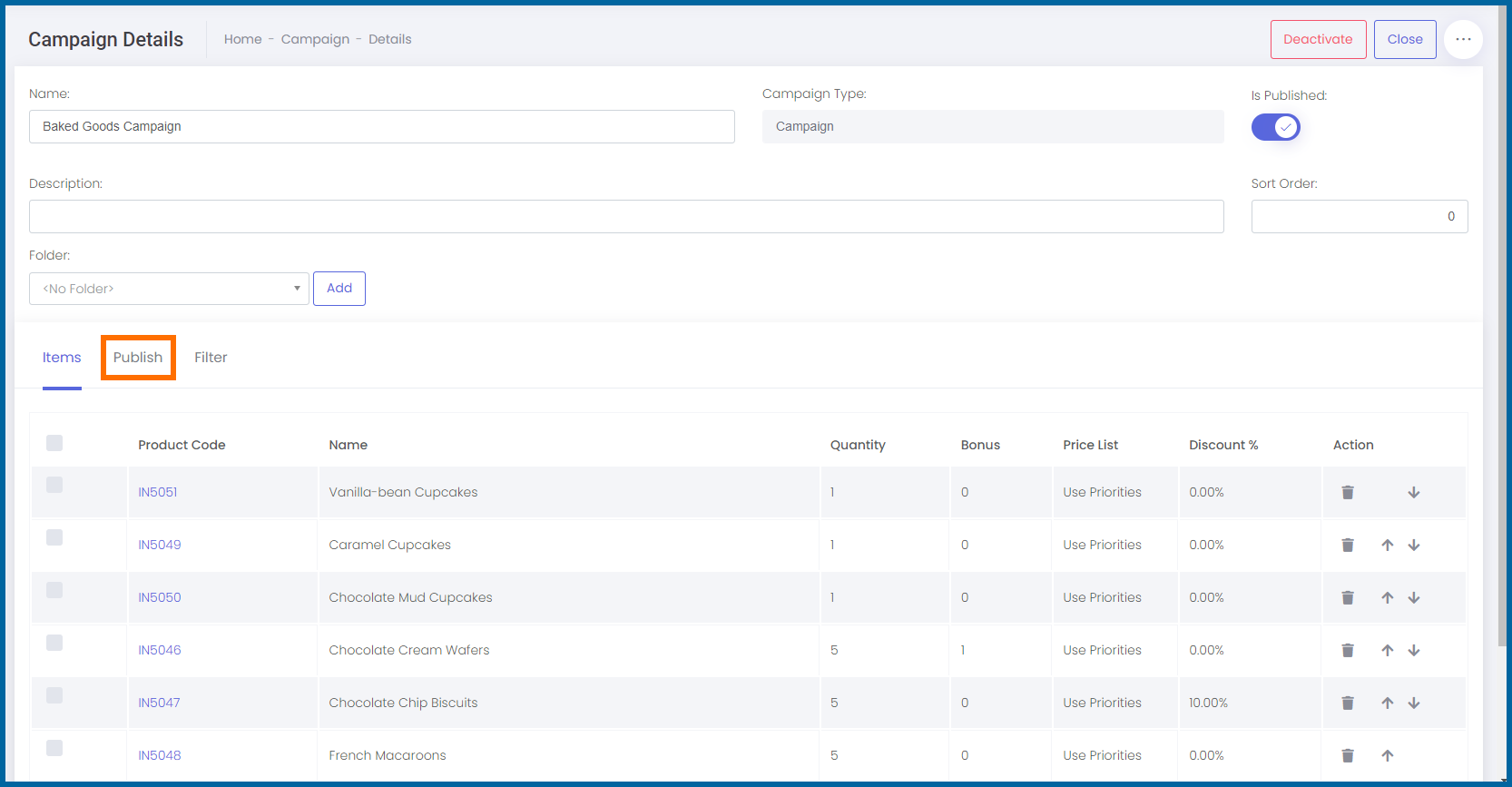The width and height of the screenshot is (1512, 787).
Task: Click the Quantity column header
Action: [x=858, y=445]
